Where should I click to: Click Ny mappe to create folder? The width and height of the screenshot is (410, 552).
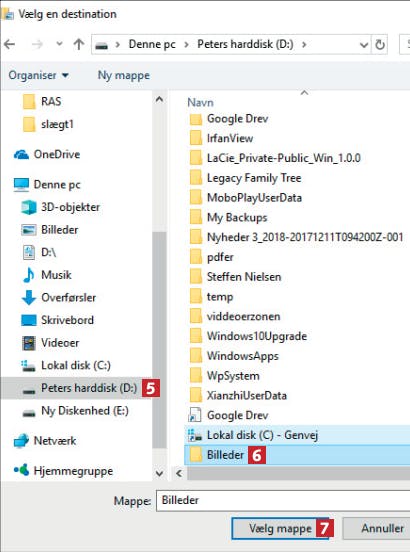(124, 75)
